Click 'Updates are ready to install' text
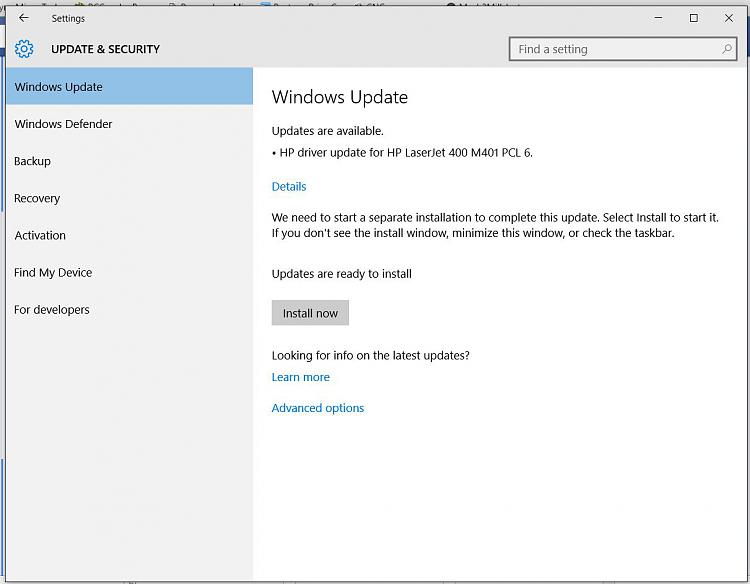 click(342, 274)
